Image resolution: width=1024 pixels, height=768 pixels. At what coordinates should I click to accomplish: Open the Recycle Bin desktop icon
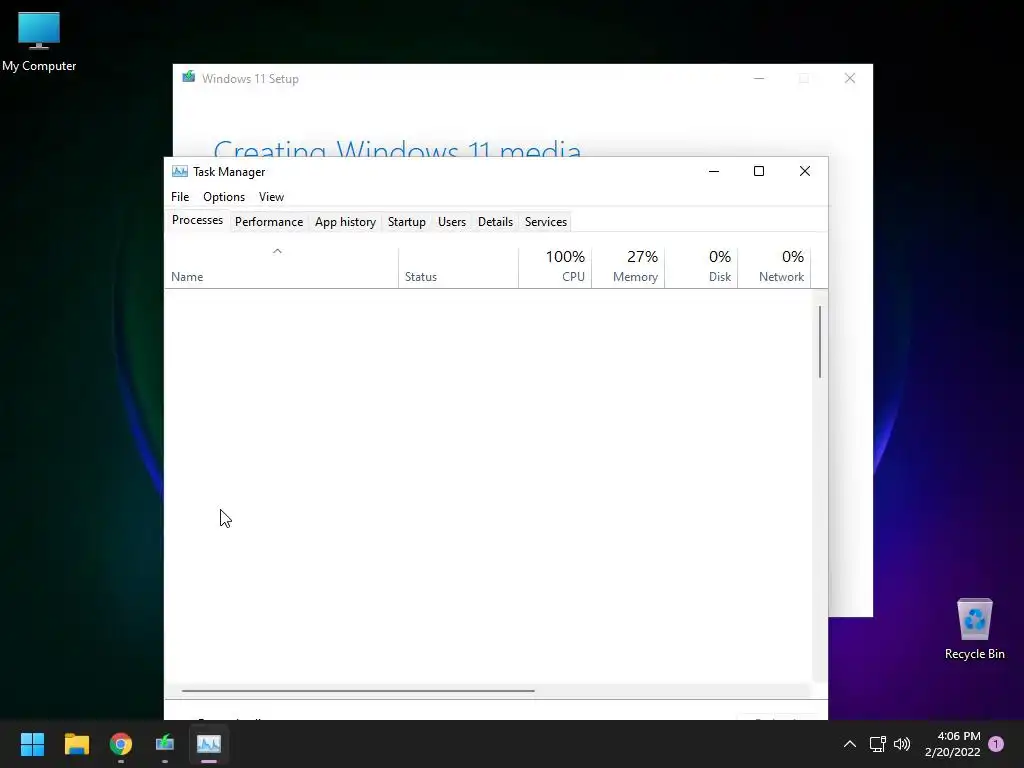(974, 630)
